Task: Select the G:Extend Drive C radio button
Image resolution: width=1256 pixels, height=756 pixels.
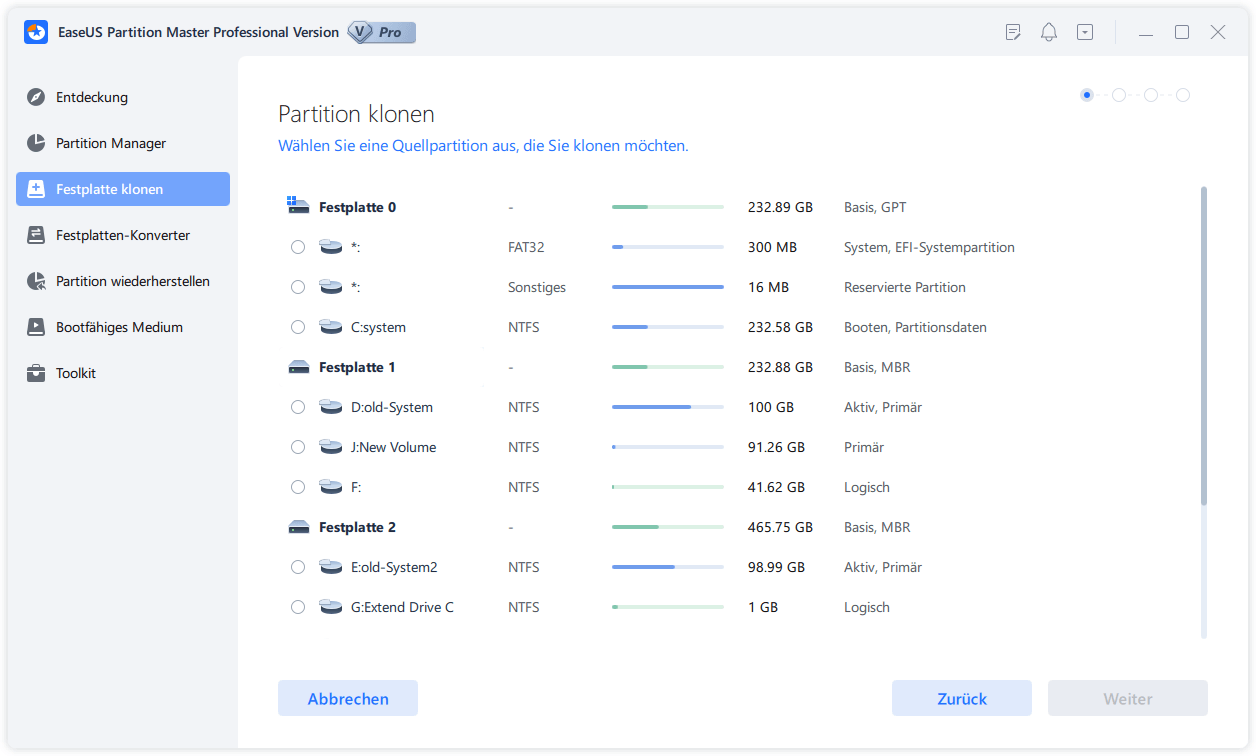Action: 298,607
